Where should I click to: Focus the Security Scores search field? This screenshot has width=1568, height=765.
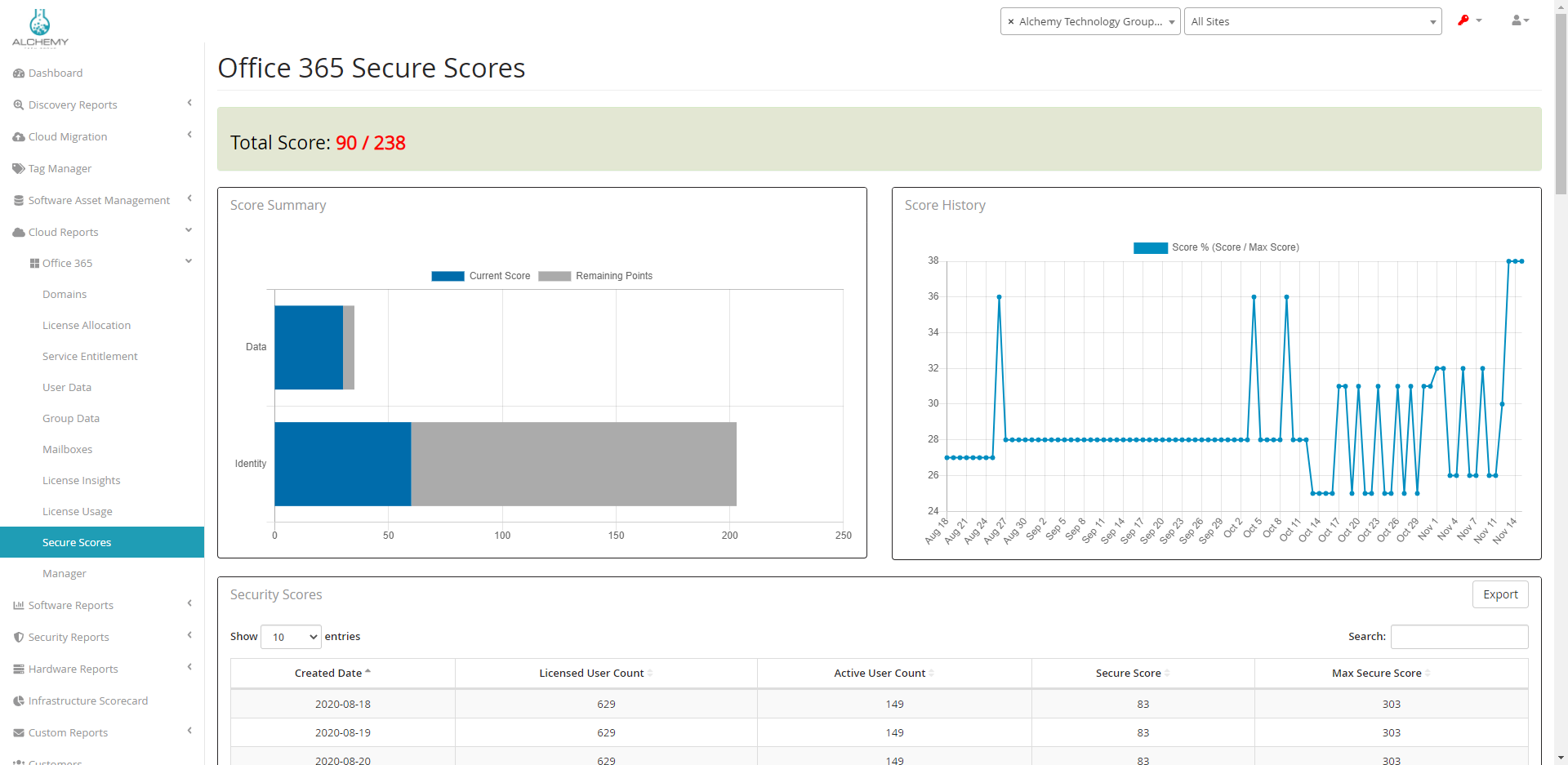(x=1459, y=637)
